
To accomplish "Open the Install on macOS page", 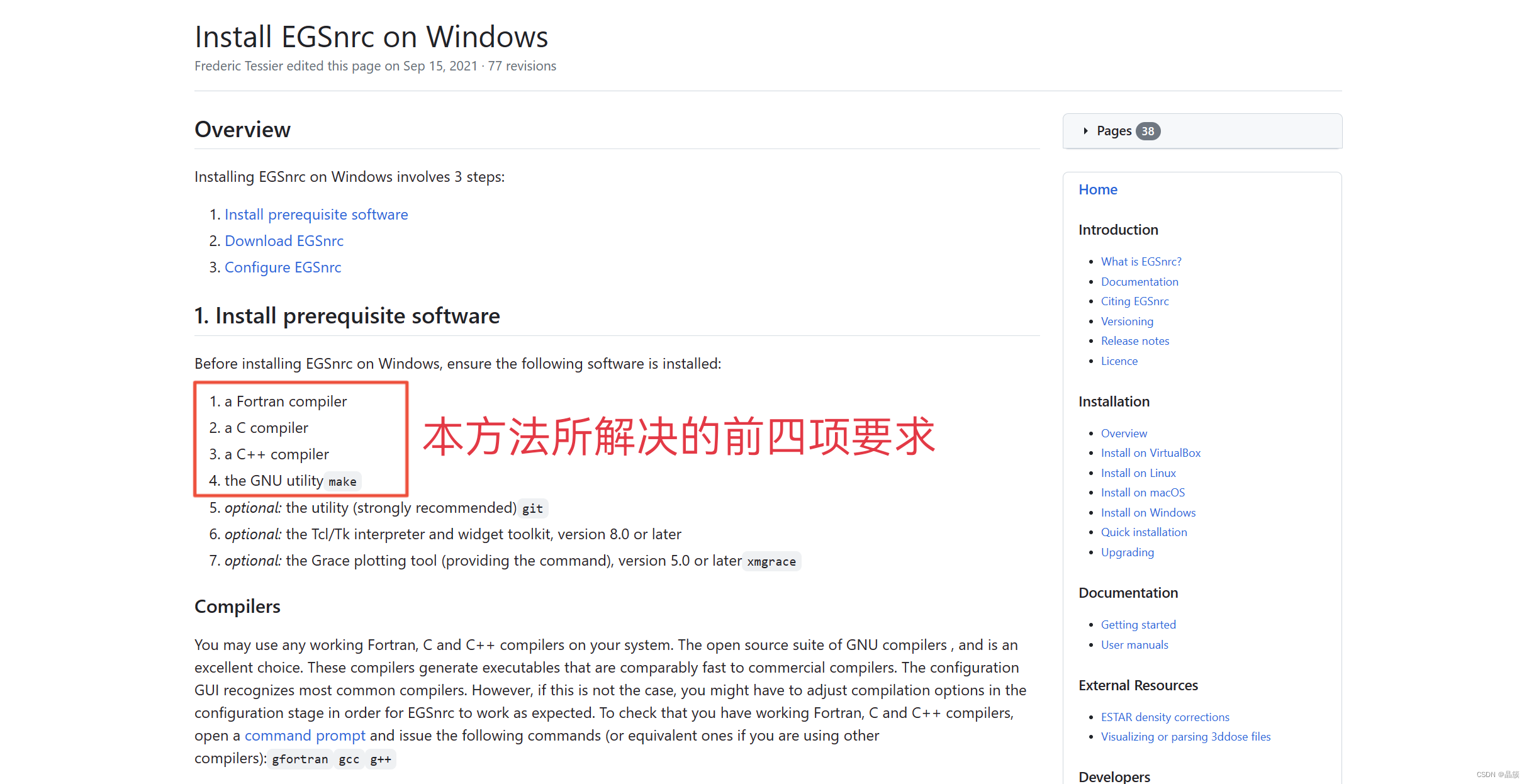I will pos(1143,493).
